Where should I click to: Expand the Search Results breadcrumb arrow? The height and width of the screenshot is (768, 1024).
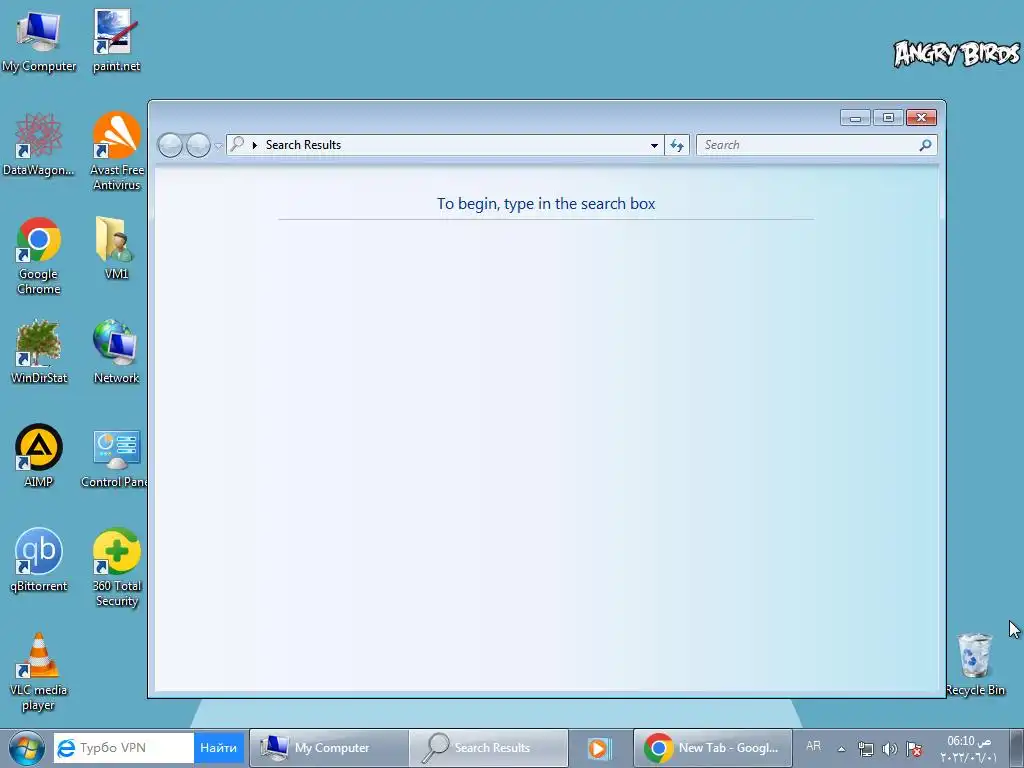(x=255, y=146)
